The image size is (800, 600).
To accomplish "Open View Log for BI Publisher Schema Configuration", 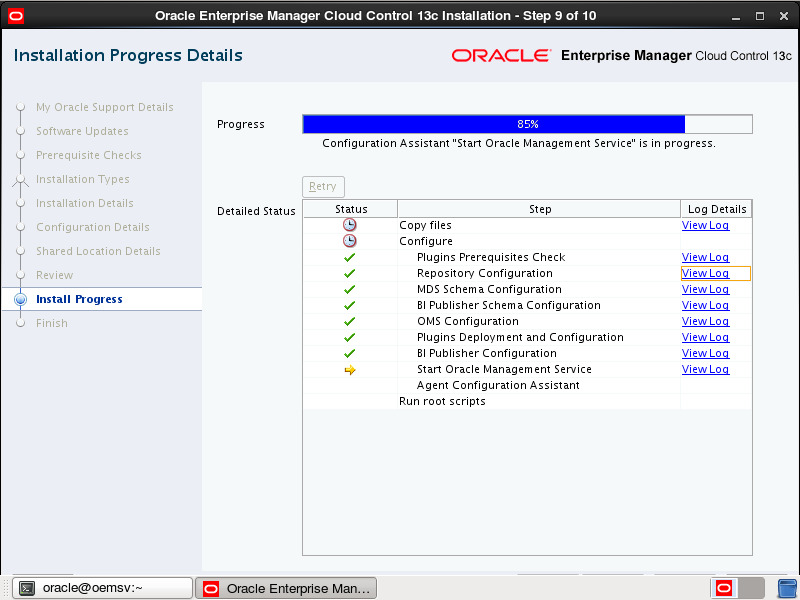I will tap(705, 305).
